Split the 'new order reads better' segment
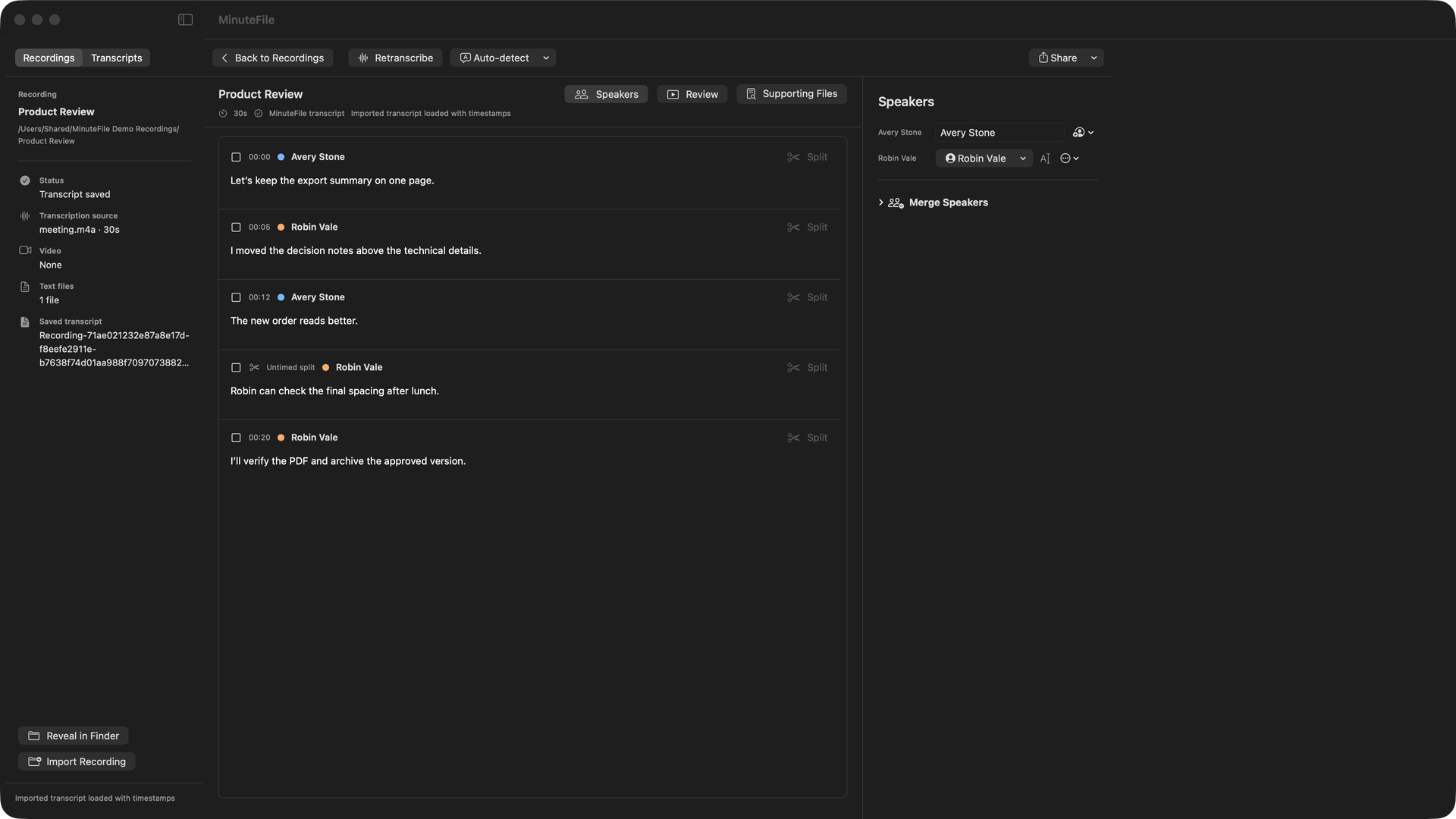 807,297
